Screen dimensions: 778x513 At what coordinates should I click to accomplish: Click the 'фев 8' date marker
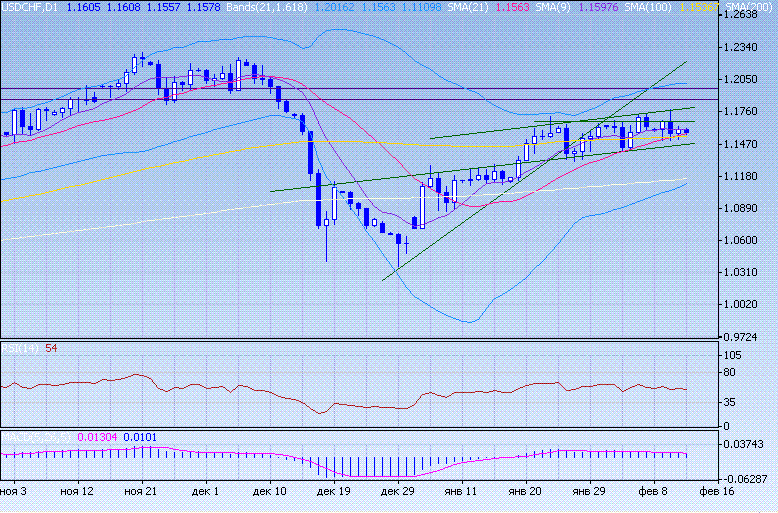[x=652, y=492]
